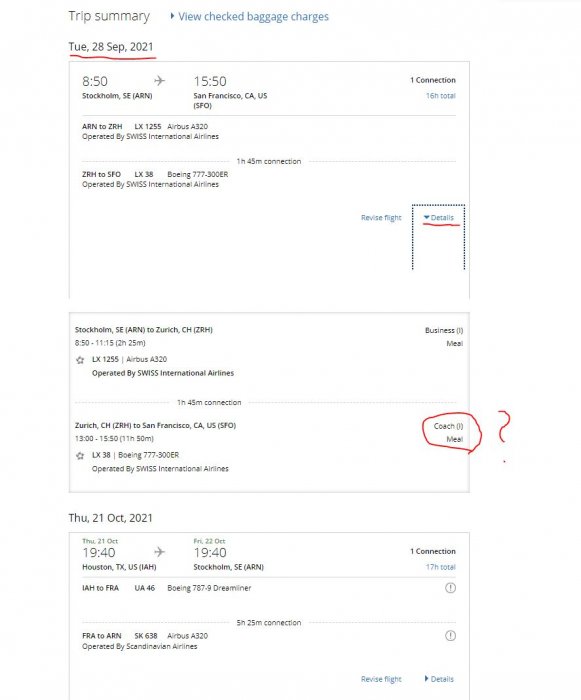581x700 pixels.
Task: Click Revise flight for Houston to Stockholm
Action: tap(381, 679)
